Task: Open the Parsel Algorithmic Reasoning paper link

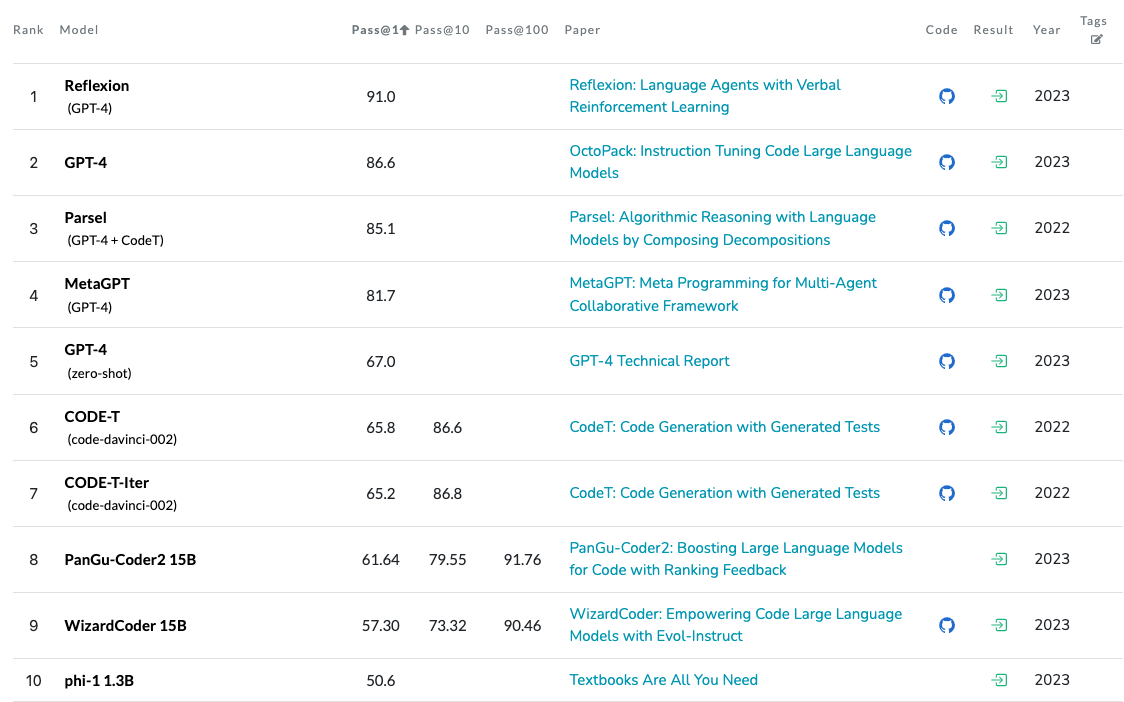Action: (723, 228)
